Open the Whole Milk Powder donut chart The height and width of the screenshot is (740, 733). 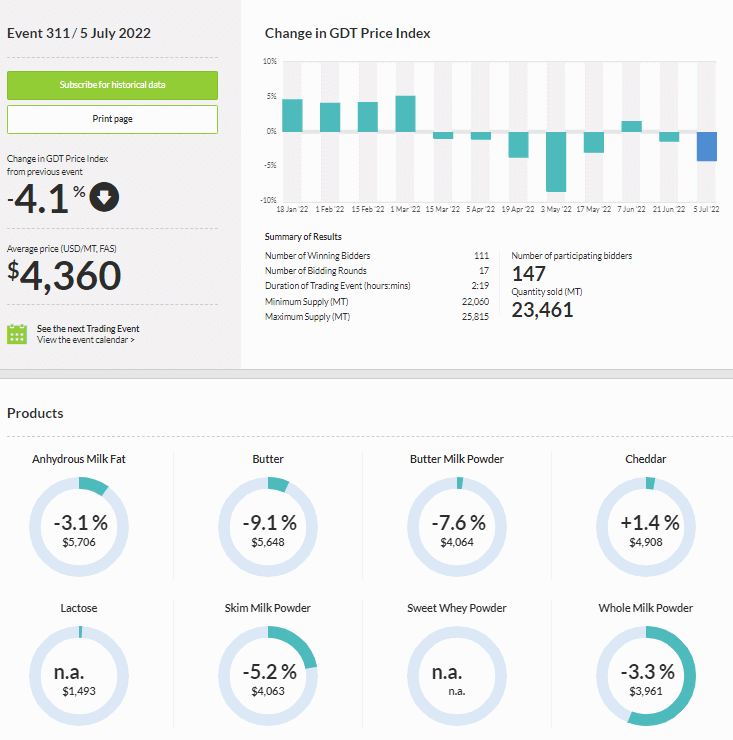point(646,676)
